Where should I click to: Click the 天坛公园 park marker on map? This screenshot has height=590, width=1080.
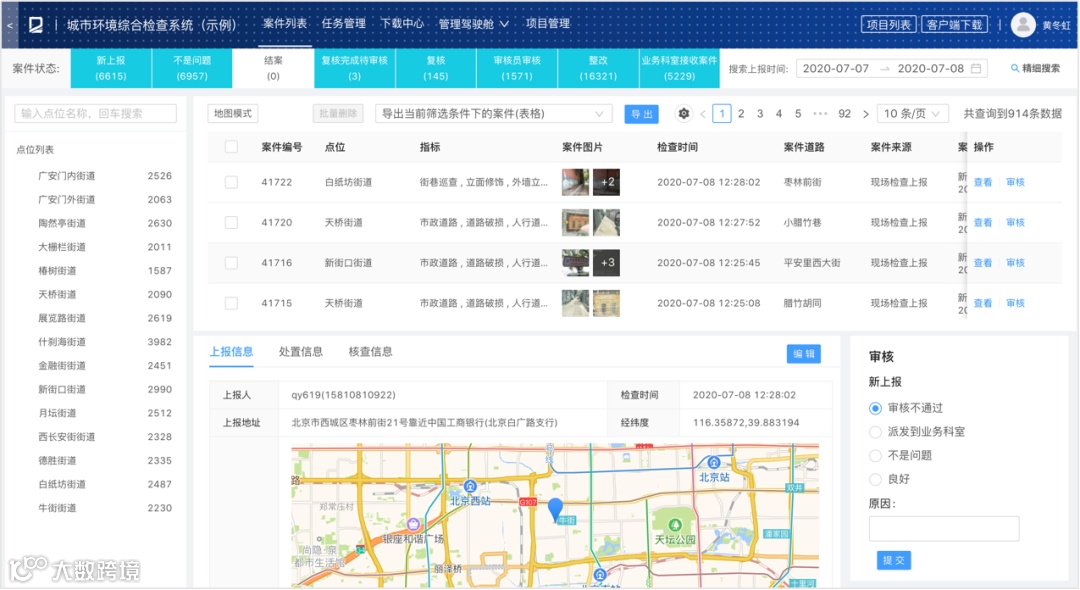(675, 525)
